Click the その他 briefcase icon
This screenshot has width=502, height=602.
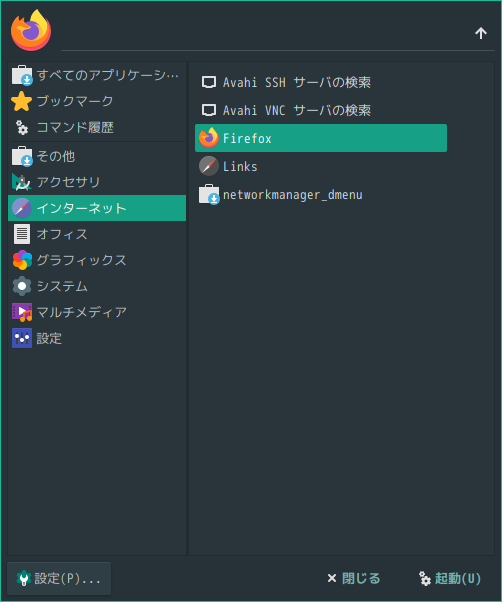[22, 156]
